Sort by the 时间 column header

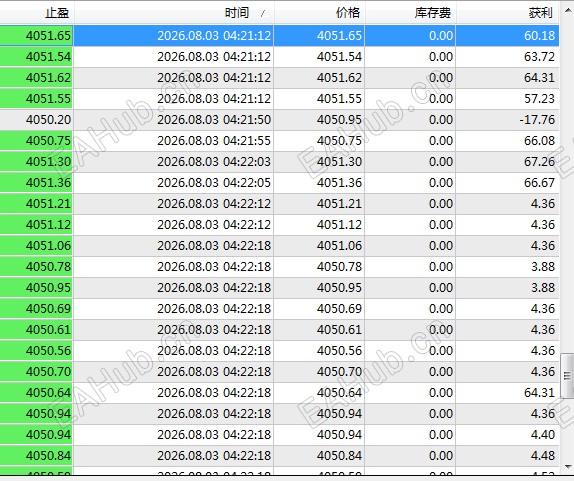click(174, 13)
